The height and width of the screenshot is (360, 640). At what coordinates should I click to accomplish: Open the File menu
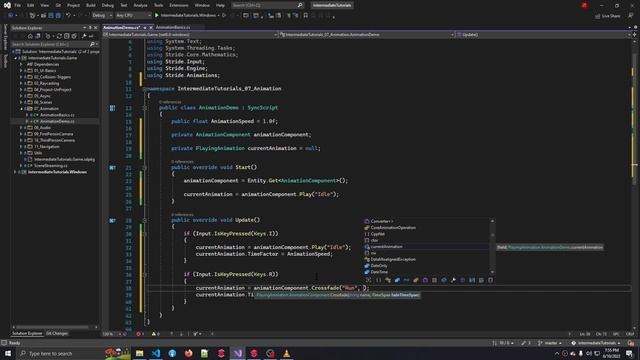click(18, 5)
